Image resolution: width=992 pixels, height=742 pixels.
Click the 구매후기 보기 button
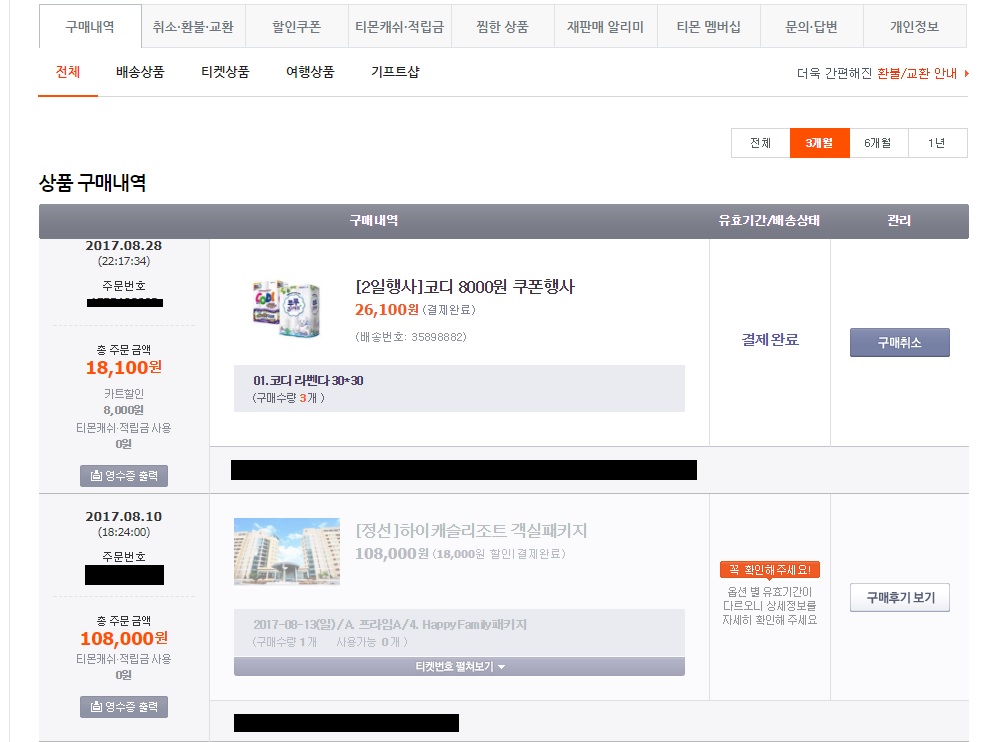pyautogui.click(x=899, y=598)
